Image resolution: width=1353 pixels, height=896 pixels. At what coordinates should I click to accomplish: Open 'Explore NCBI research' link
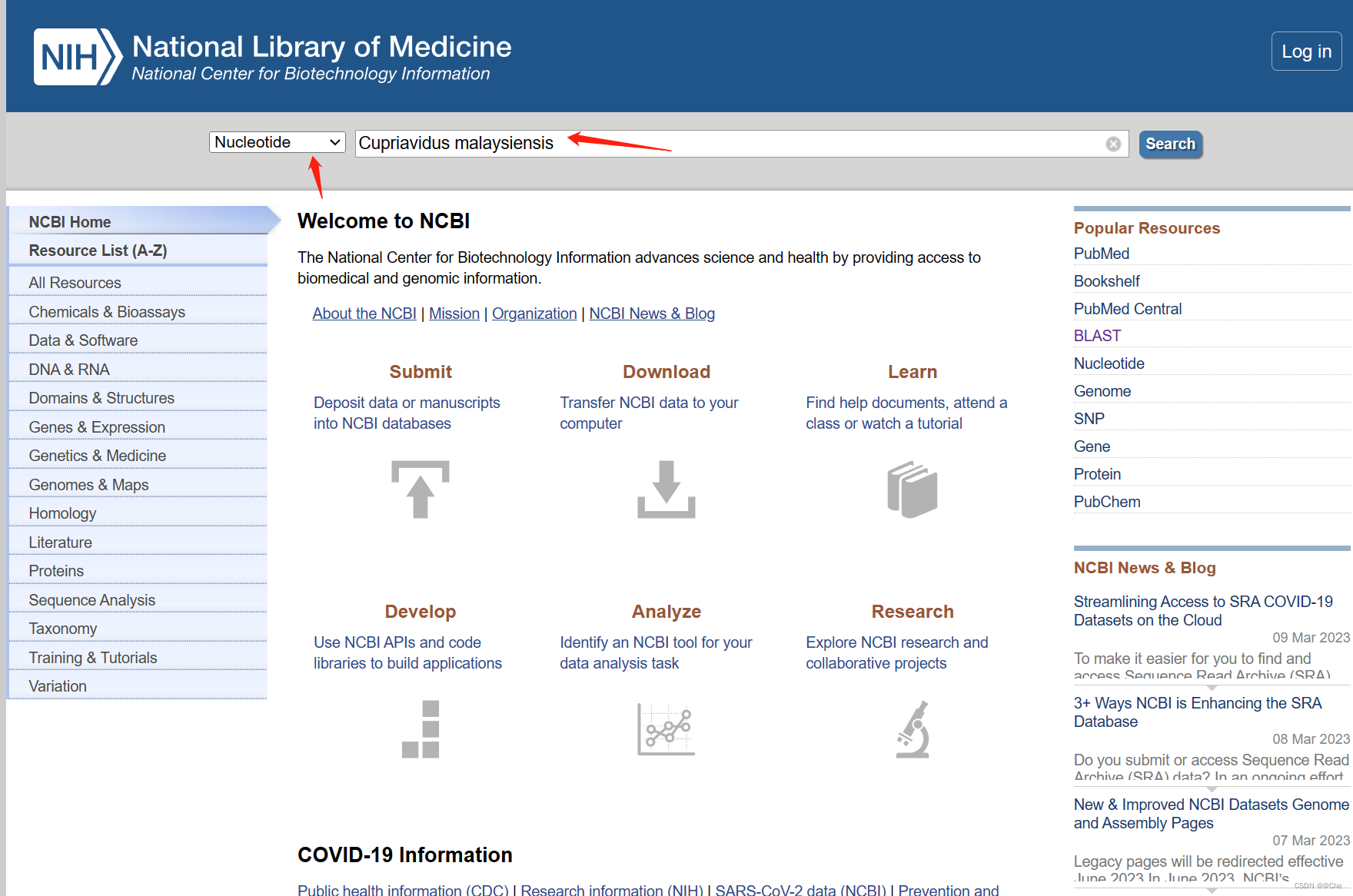pyautogui.click(x=897, y=653)
